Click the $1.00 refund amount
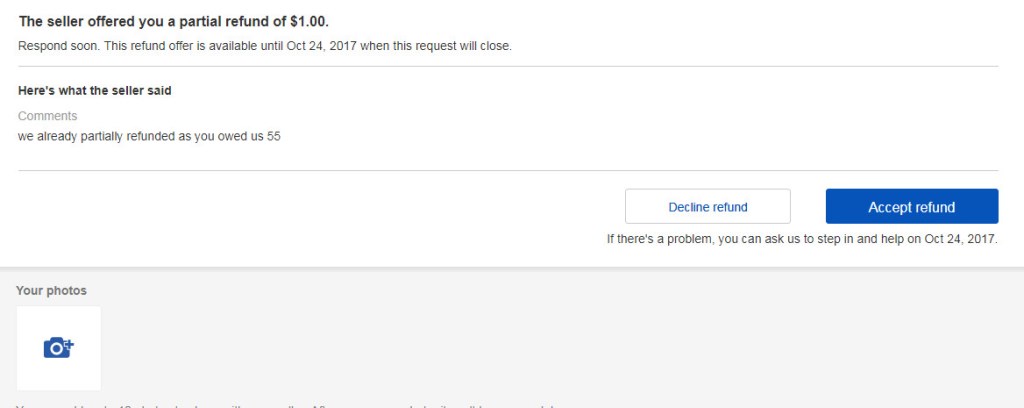Screen dimensions: 1024x408 [x=309, y=22]
